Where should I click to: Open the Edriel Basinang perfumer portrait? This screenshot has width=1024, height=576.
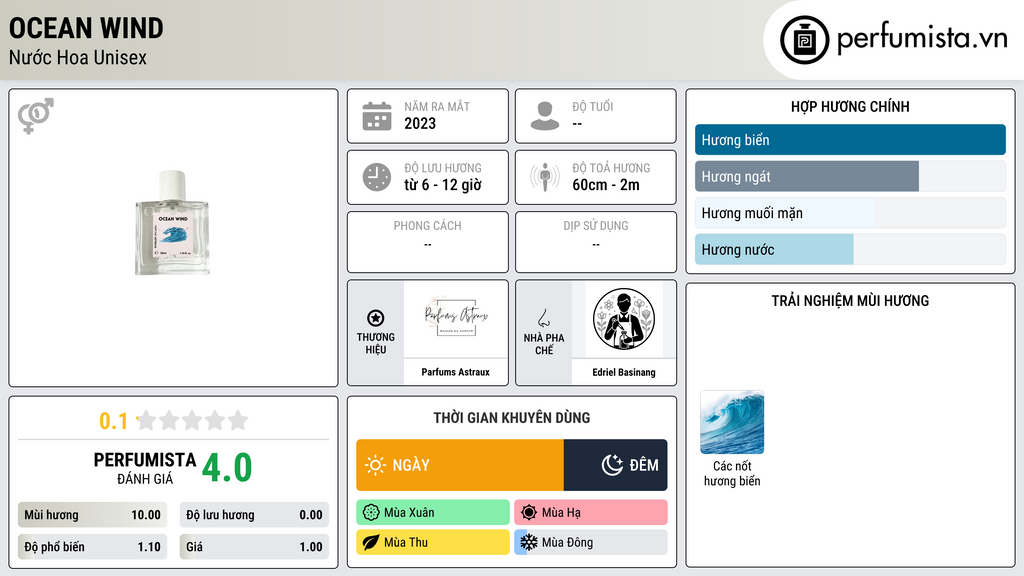[624, 319]
